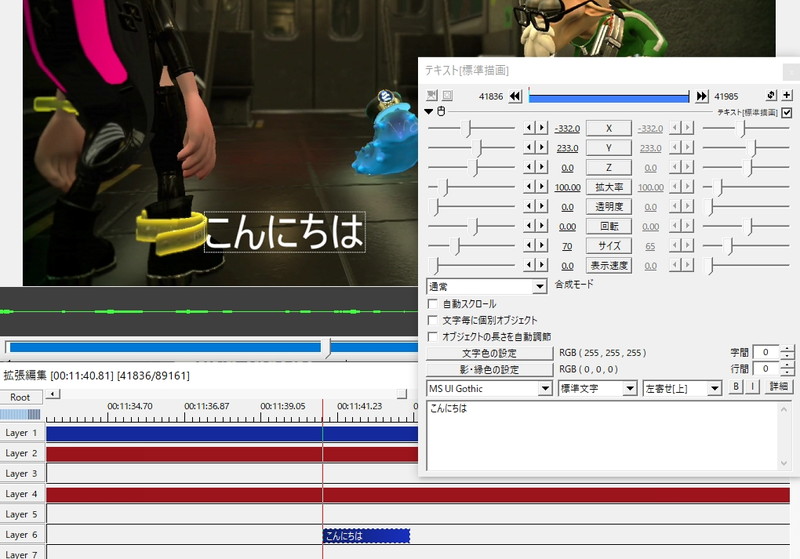Enable the 自動スクロール checkbox
Viewport: 800px width, 559px height.
tap(433, 304)
